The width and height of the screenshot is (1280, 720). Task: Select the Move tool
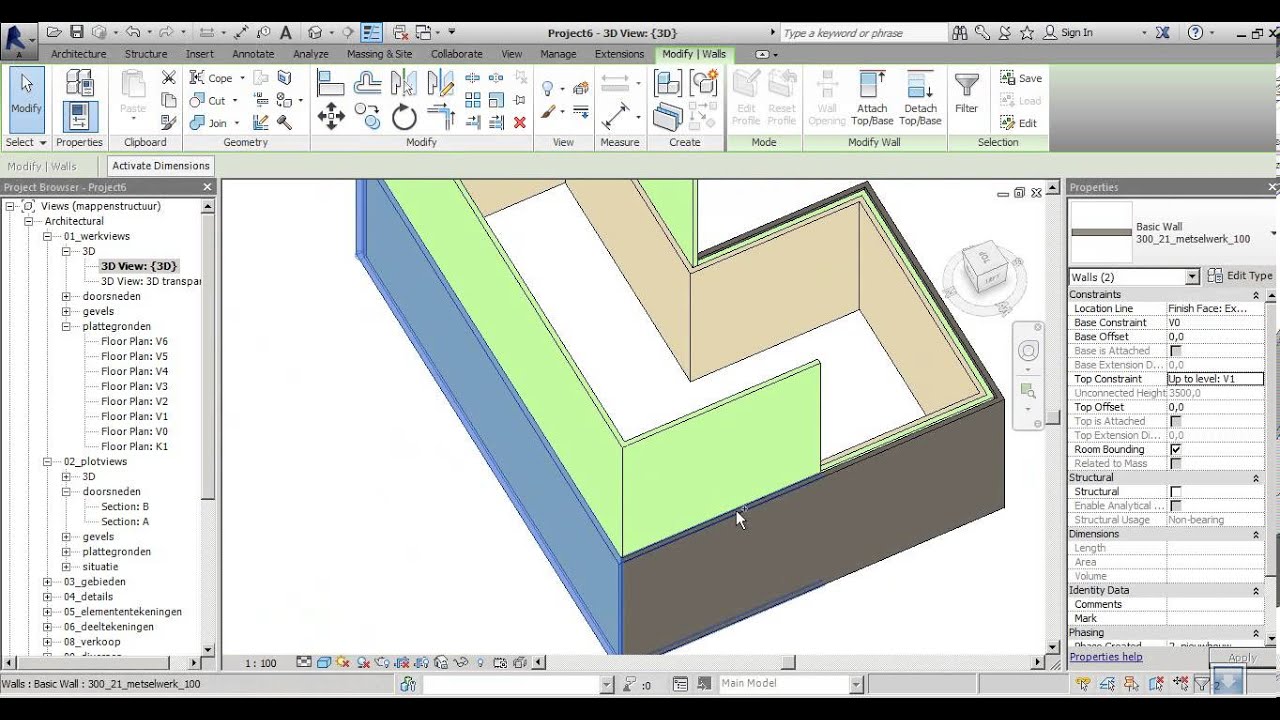(331, 117)
